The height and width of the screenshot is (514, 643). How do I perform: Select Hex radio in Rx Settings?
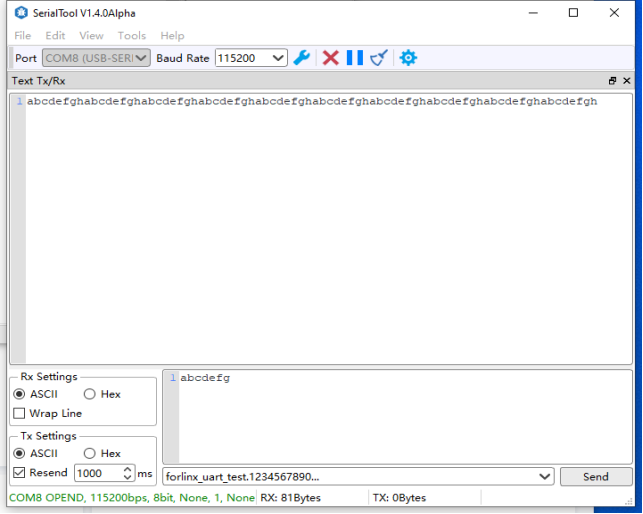point(90,394)
